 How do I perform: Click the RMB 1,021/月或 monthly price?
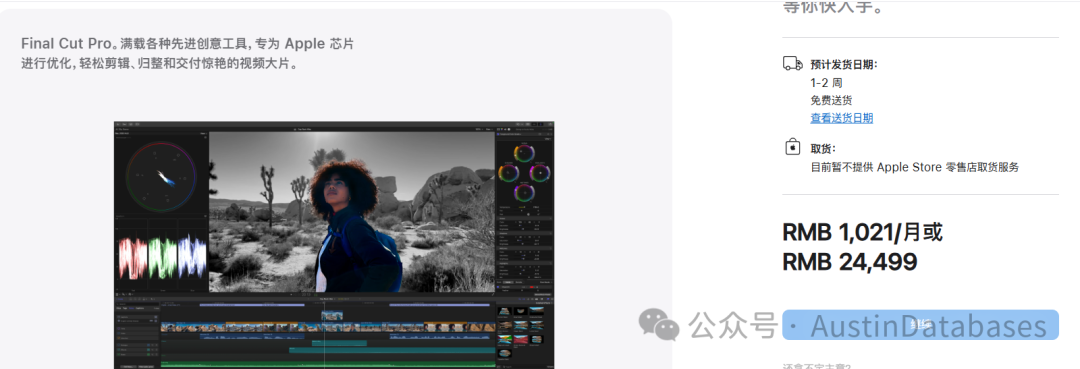click(862, 233)
